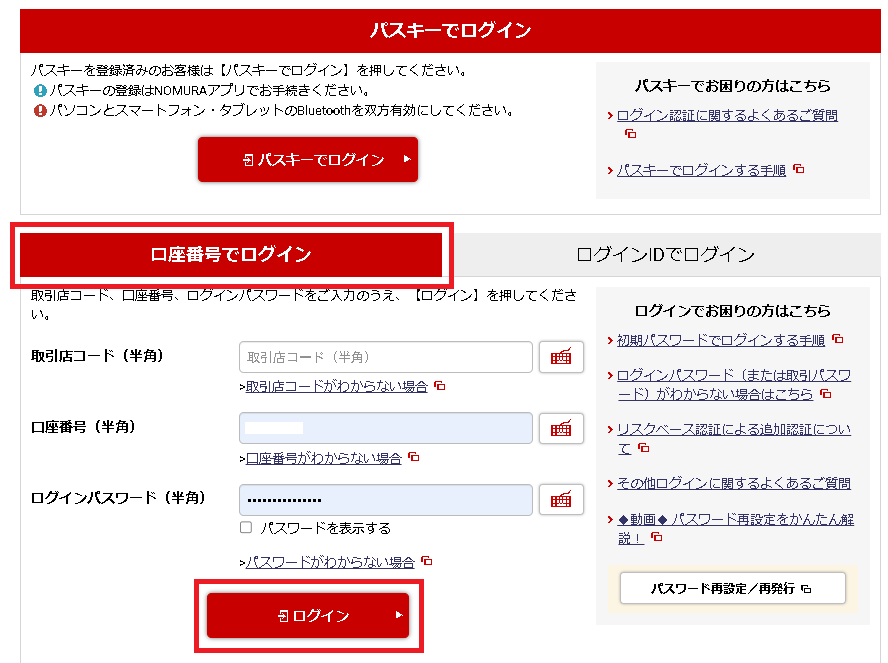Click external-link icon beside パスワードがわからない場合
The image size is (888, 663).
426,562
